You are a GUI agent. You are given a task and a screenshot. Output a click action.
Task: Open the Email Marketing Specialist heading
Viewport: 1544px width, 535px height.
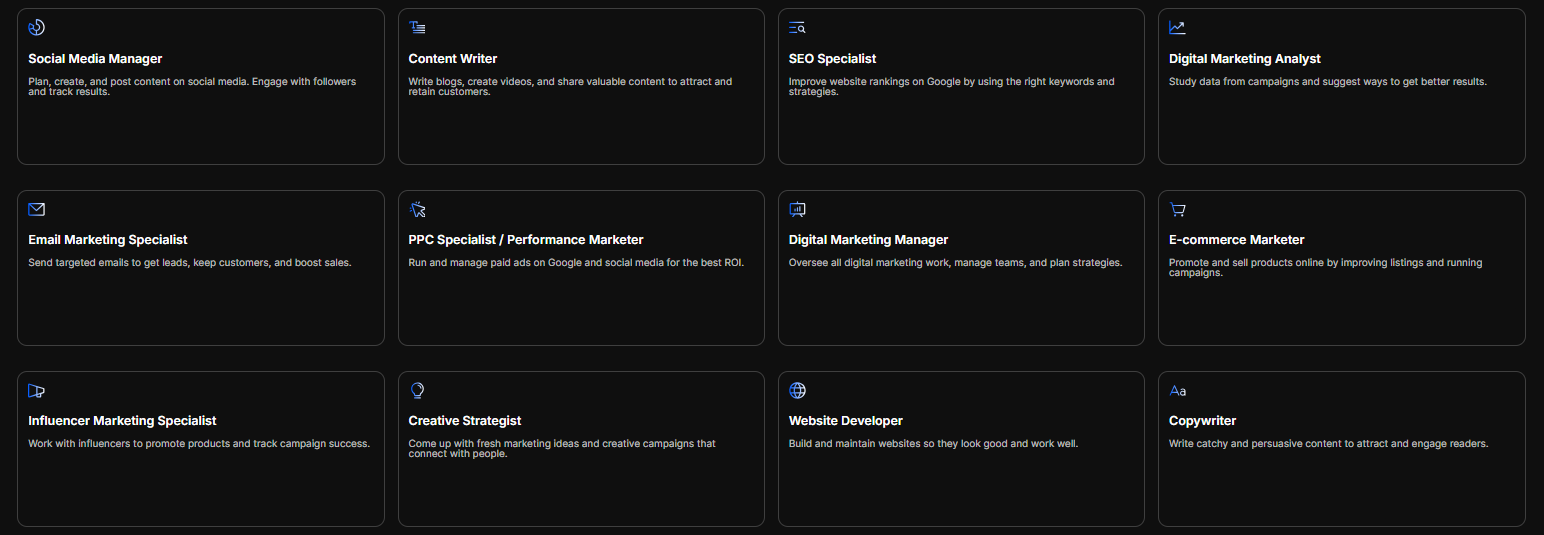click(x=108, y=240)
